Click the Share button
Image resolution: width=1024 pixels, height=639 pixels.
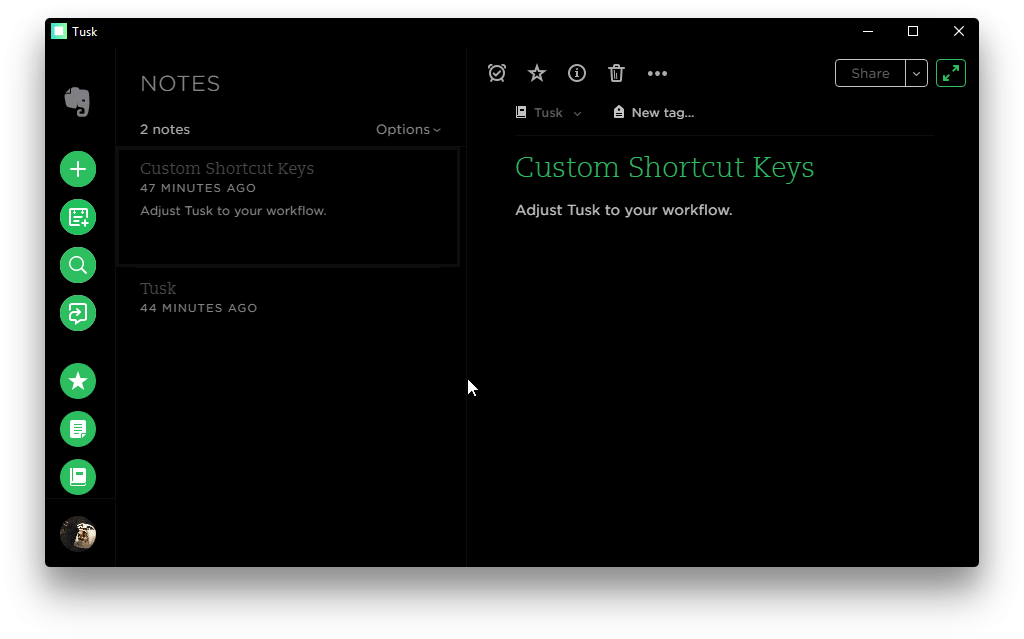point(871,73)
